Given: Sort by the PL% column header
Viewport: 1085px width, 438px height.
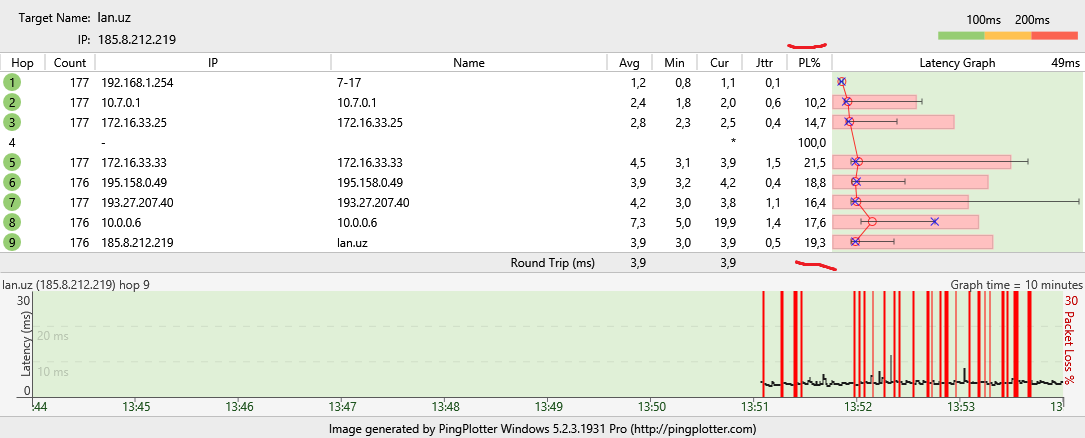Looking at the screenshot, I should (x=810, y=63).
